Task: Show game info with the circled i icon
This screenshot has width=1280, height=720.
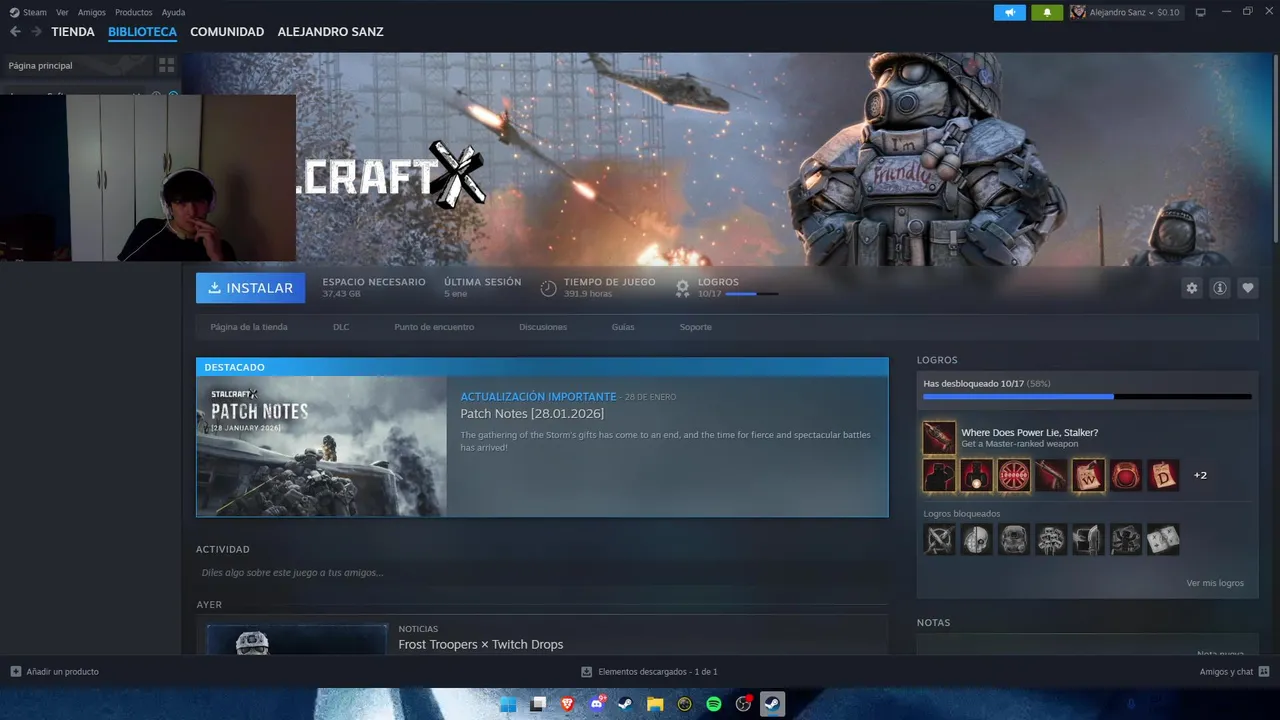Action: [x=1220, y=288]
